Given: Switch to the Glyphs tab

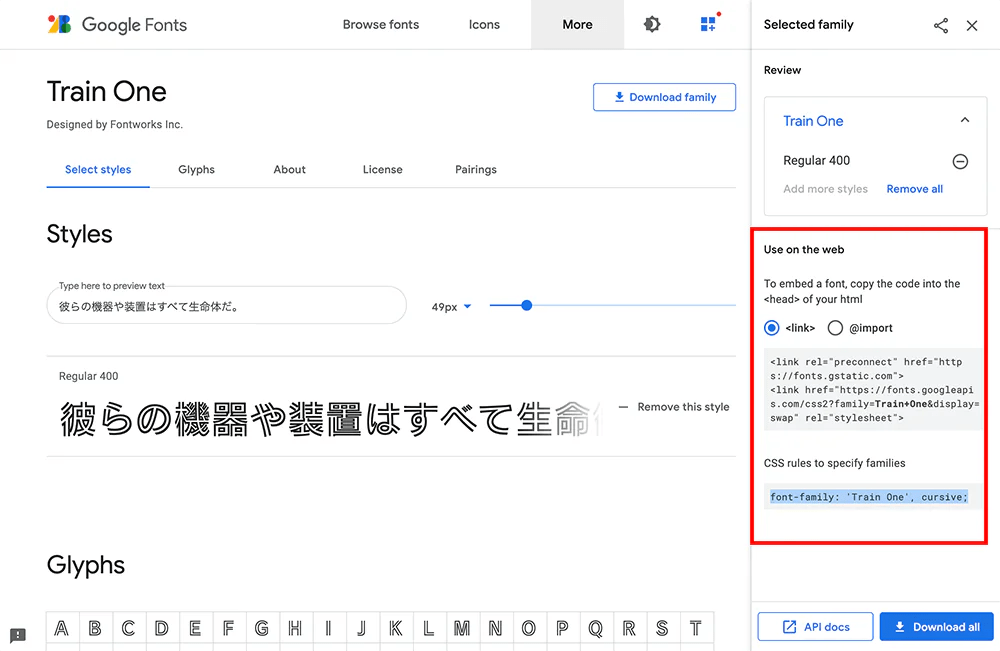Looking at the screenshot, I should [x=196, y=170].
